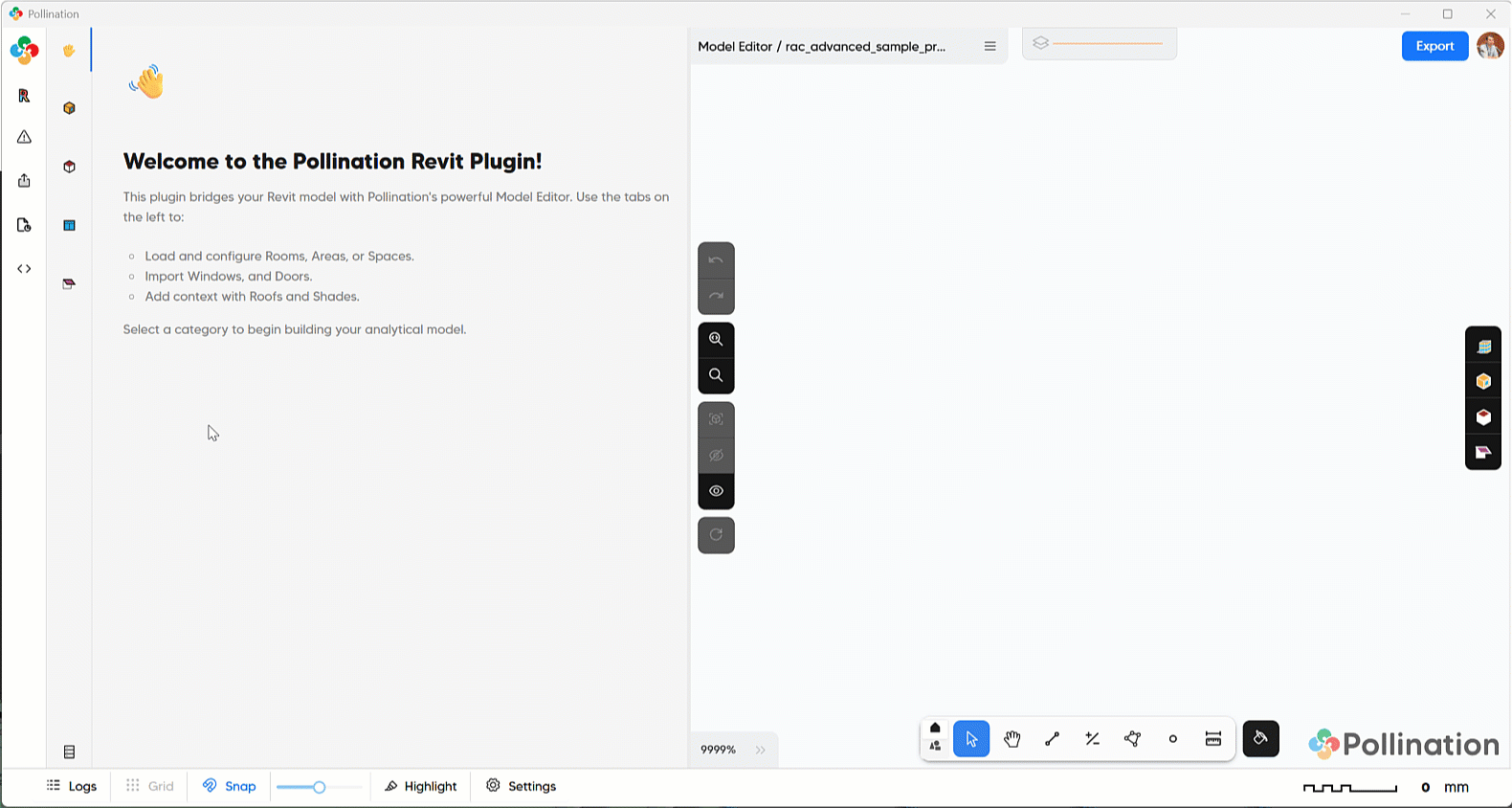The image size is (1512, 808).
Task: Select the line drawing tool
Action: 1053,739
